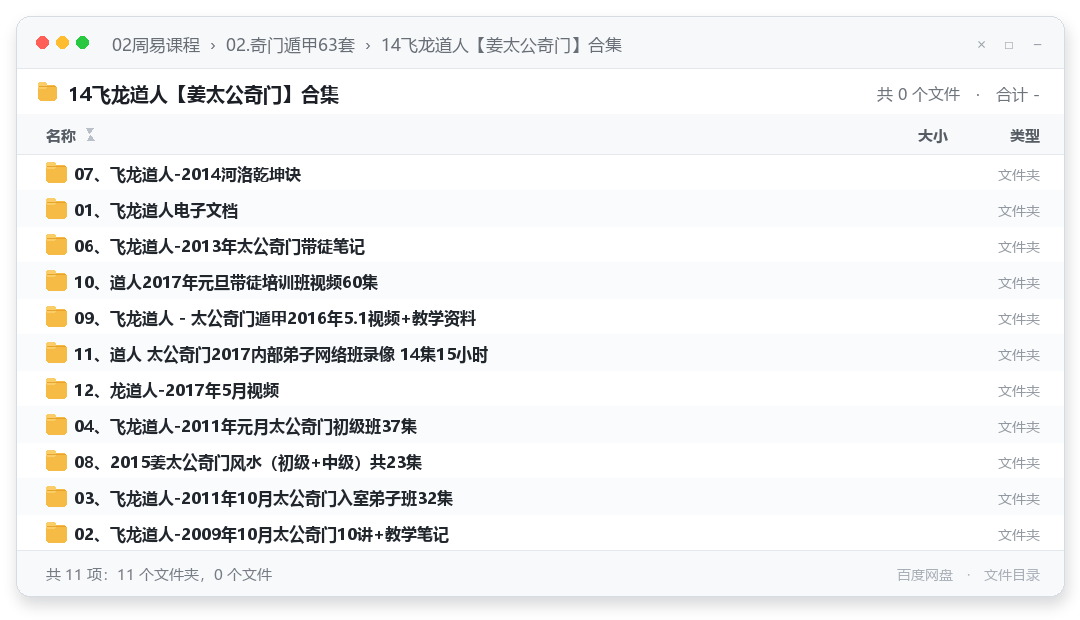This screenshot has height=620, width=1080.
Task: Click the gray × icon at top right
Action: [982, 45]
